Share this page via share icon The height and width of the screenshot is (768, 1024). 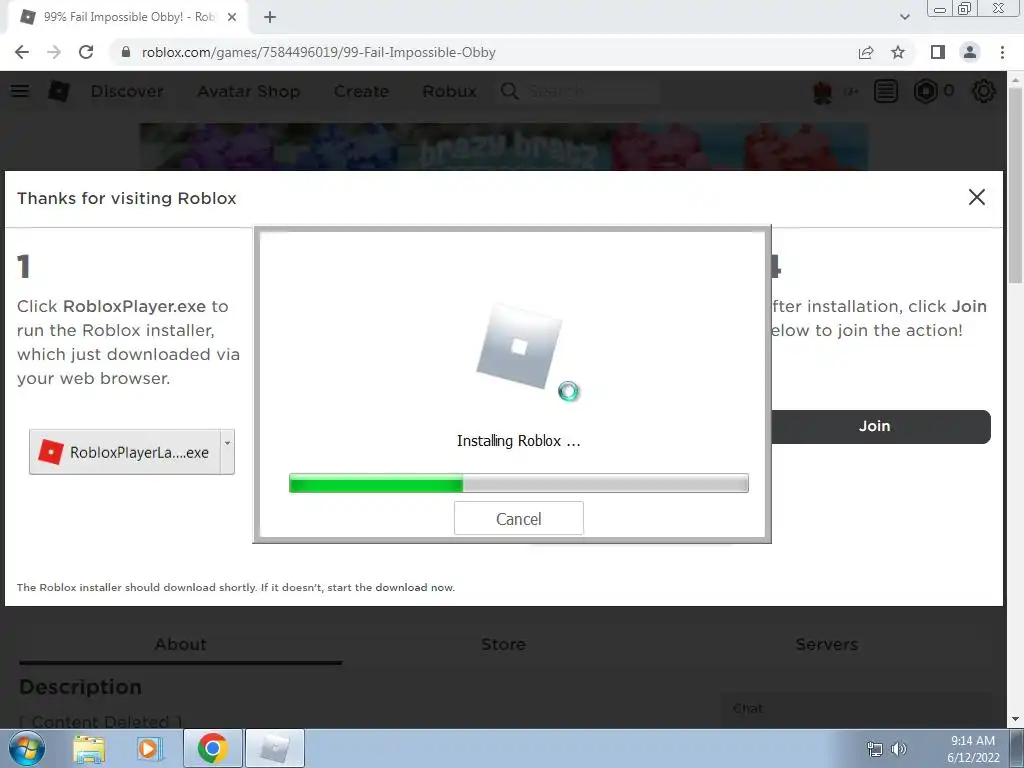[866, 52]
